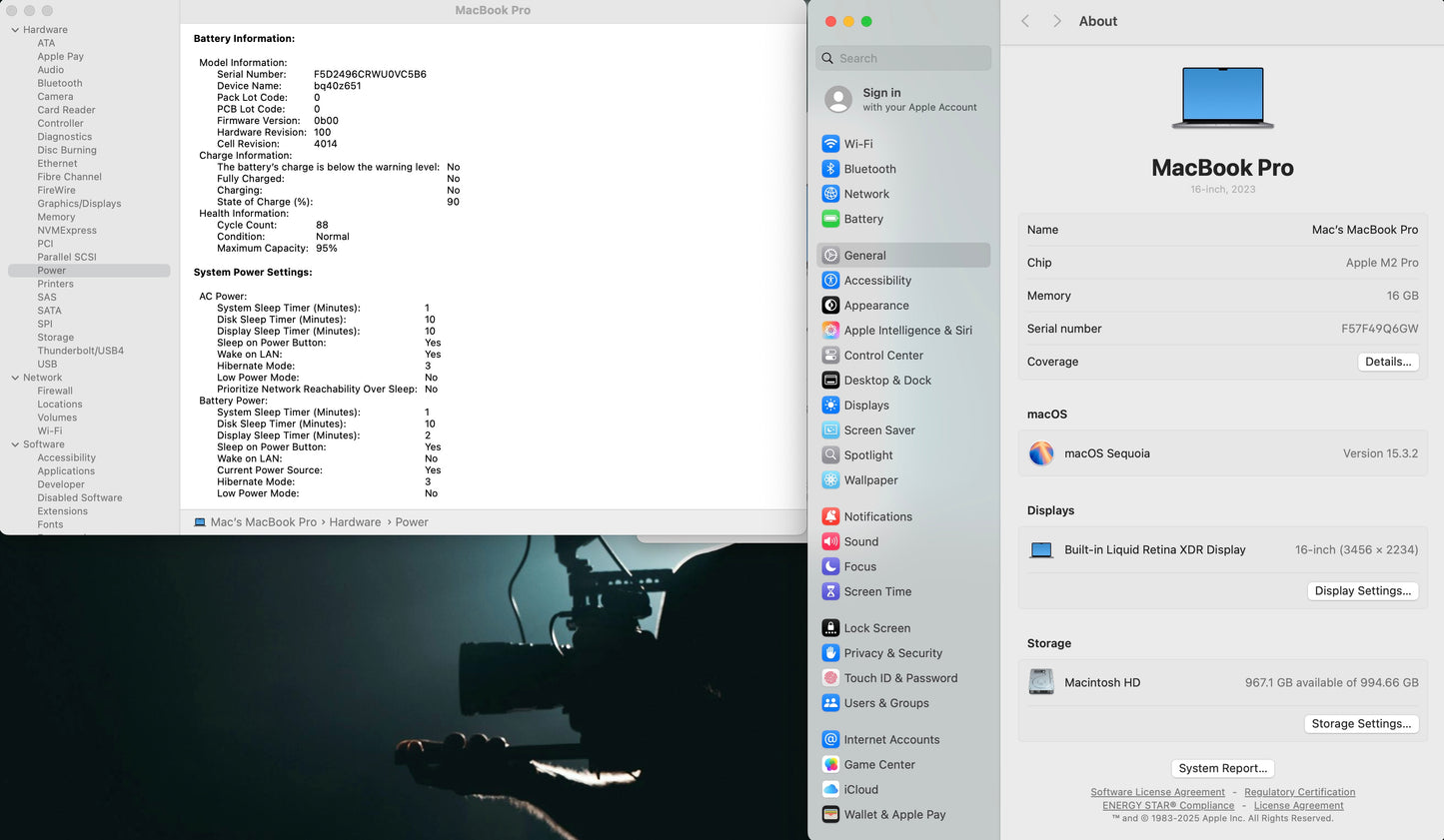Select the Apple Intelligence & Siri icon
1444x840 pixels.
tap(830, 331)
